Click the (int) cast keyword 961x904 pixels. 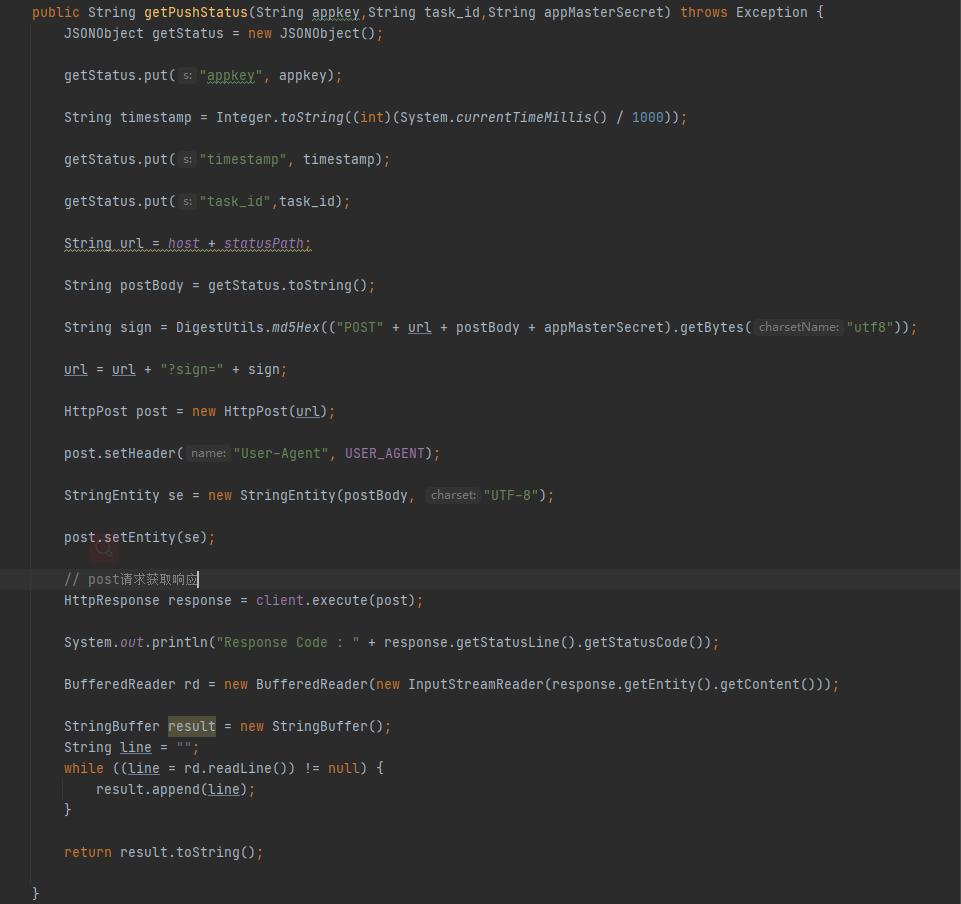point(372,117)
